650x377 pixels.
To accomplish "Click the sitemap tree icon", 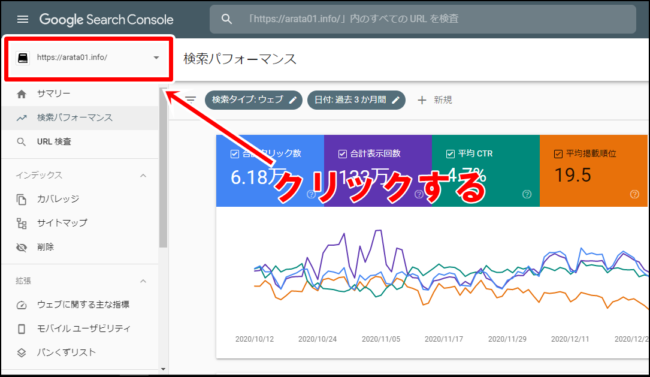I will [22, 224].
